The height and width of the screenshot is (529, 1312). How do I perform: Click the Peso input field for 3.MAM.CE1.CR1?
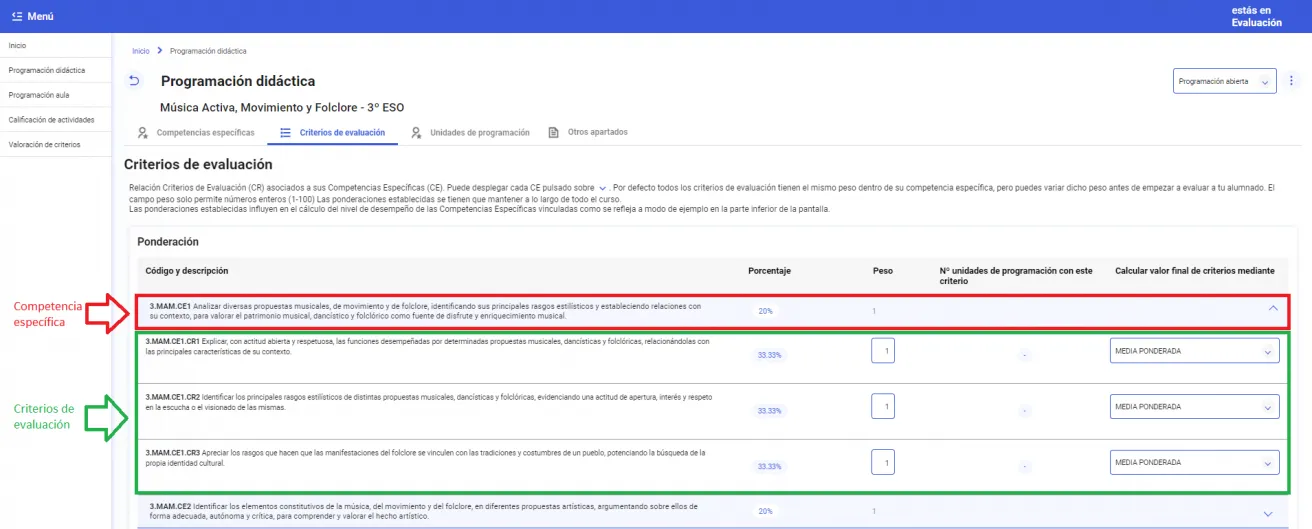click(x=883, y=351)
